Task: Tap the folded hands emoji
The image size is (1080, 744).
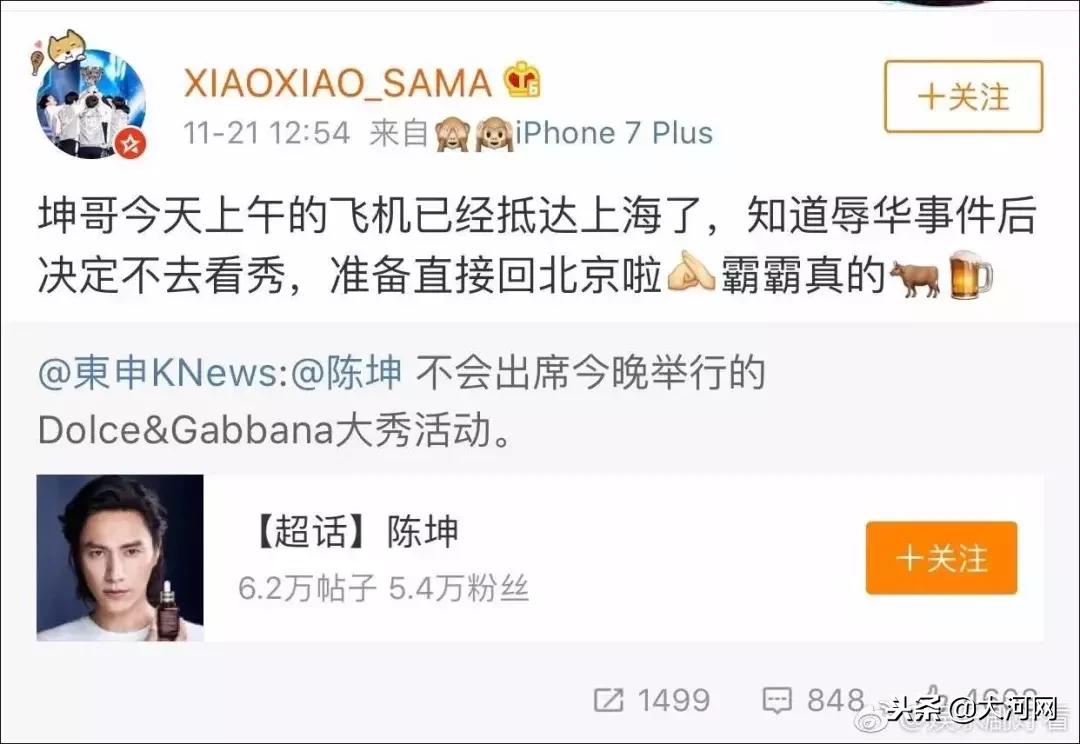Action: pos(691,276)
